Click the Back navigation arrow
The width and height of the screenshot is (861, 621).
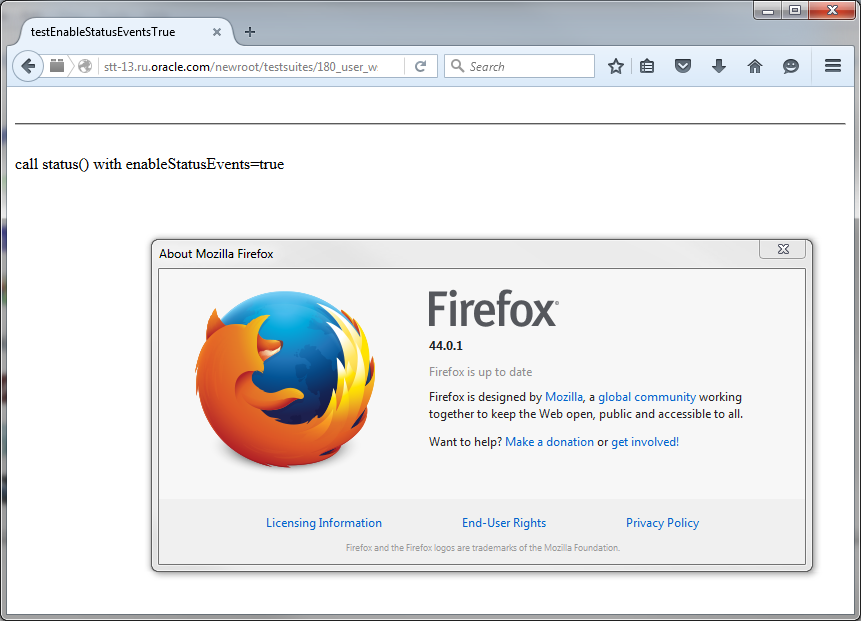[28, 66]
